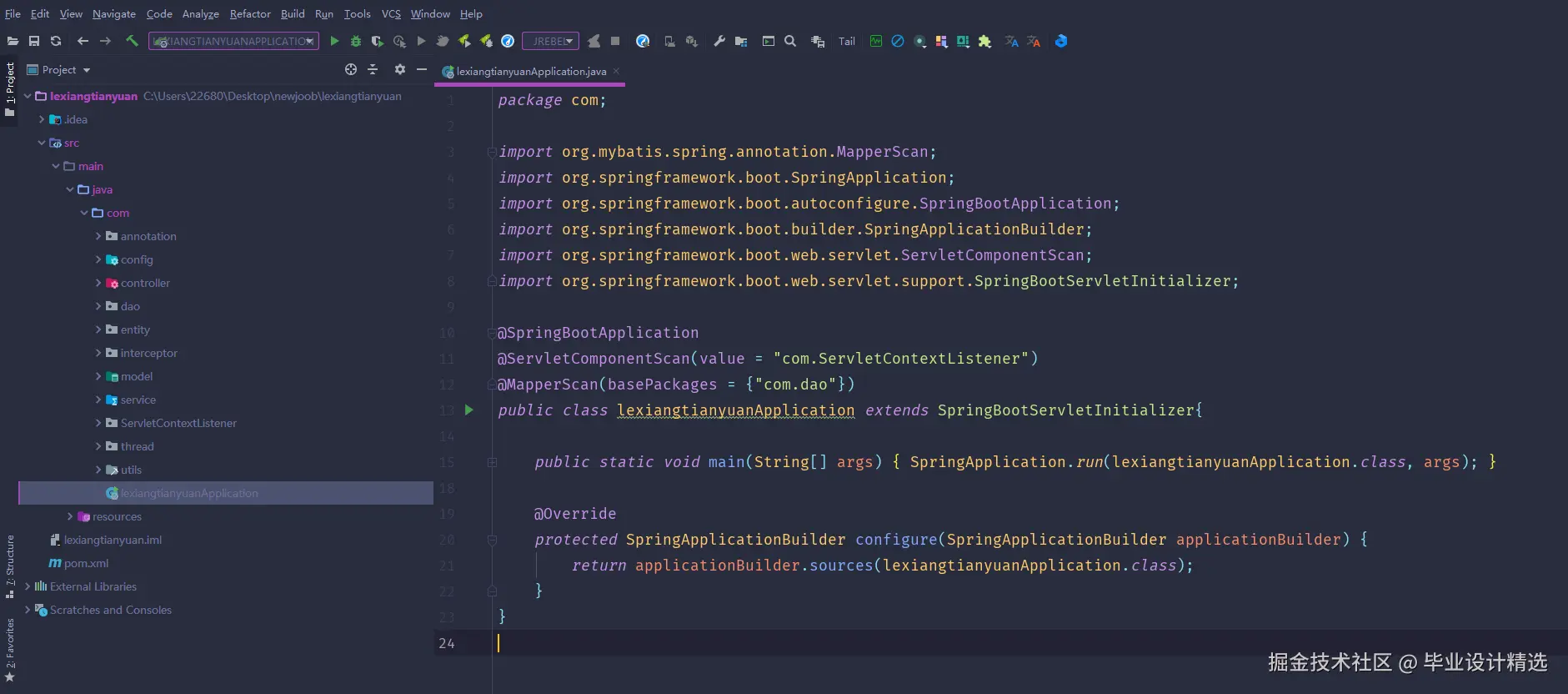Navigate forward with the right arrow
The width and height of the screenshot is (1568, 694).
click(105, 41)
